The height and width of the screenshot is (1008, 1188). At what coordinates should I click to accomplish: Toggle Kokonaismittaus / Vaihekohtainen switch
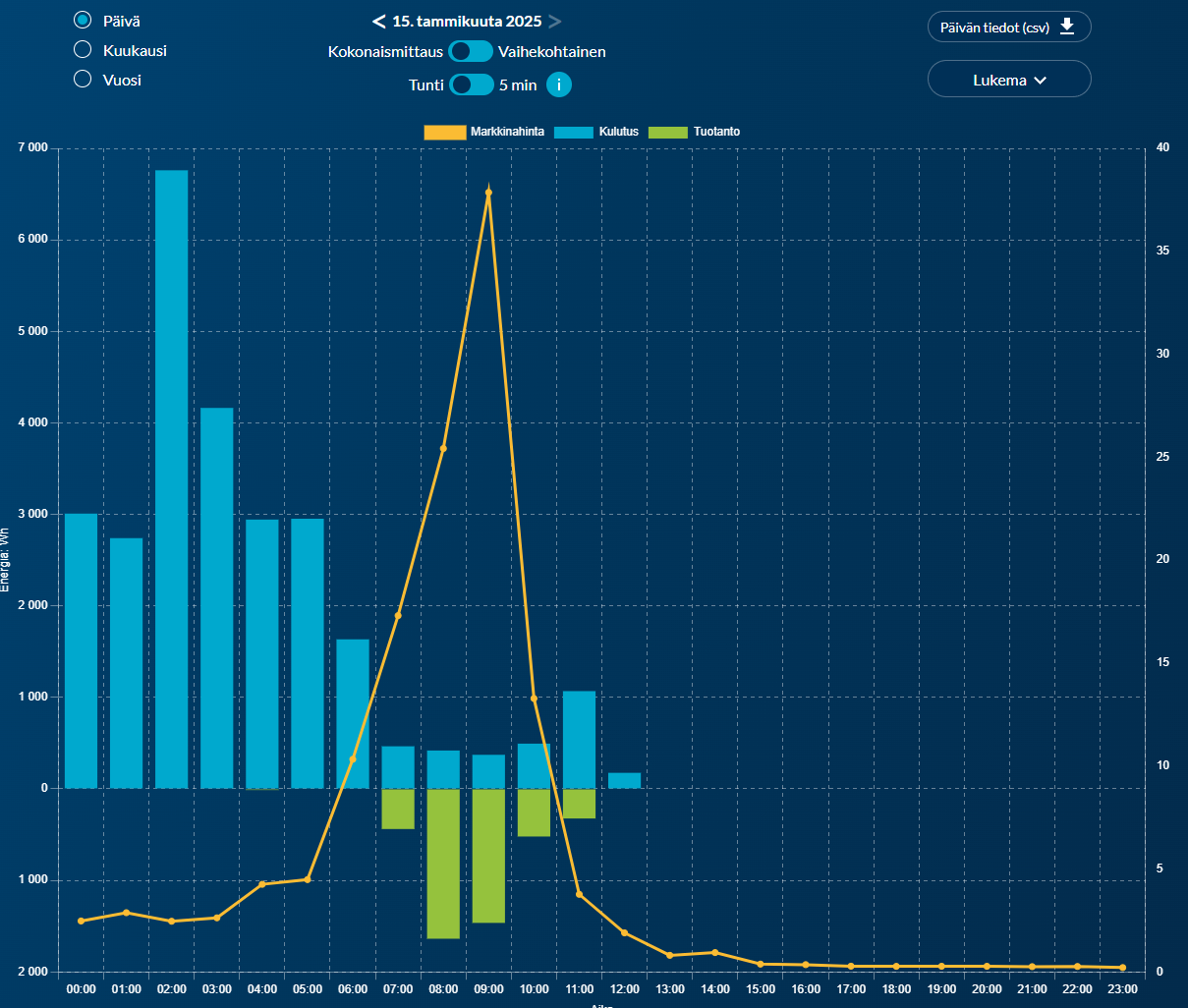point(471,51)
